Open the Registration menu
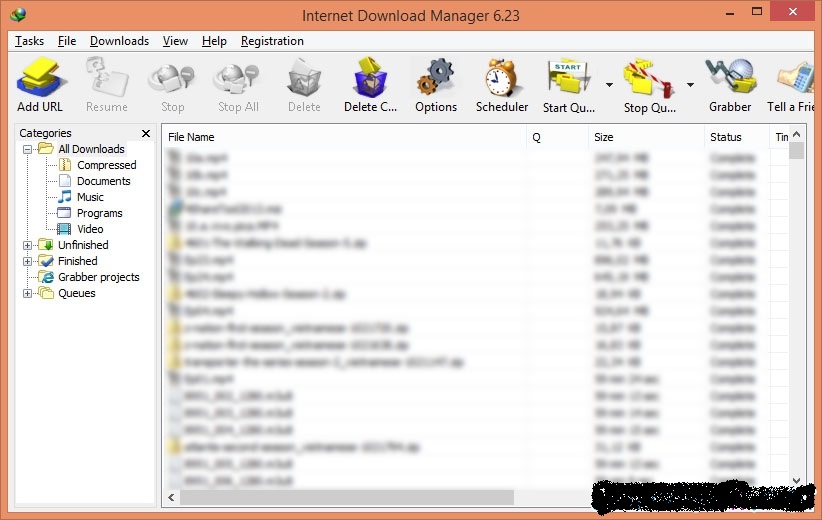This screenshot has width=822, height=520. [272, 41]
